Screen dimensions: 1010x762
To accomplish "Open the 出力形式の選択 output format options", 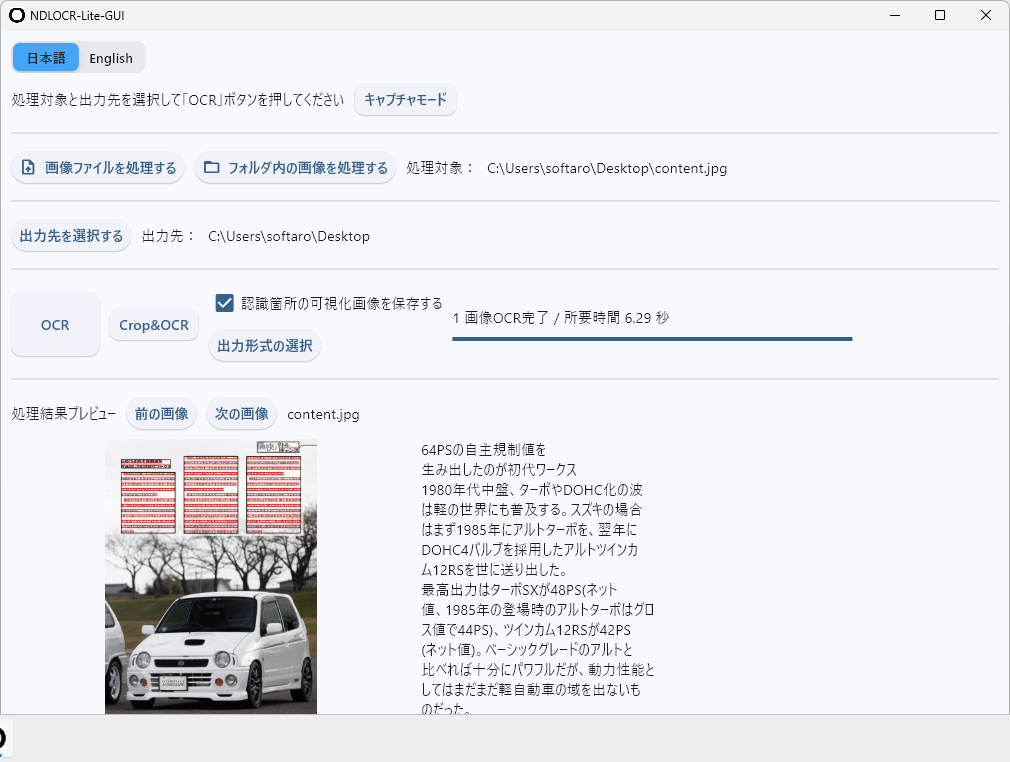I will click(x=265, y=346).
